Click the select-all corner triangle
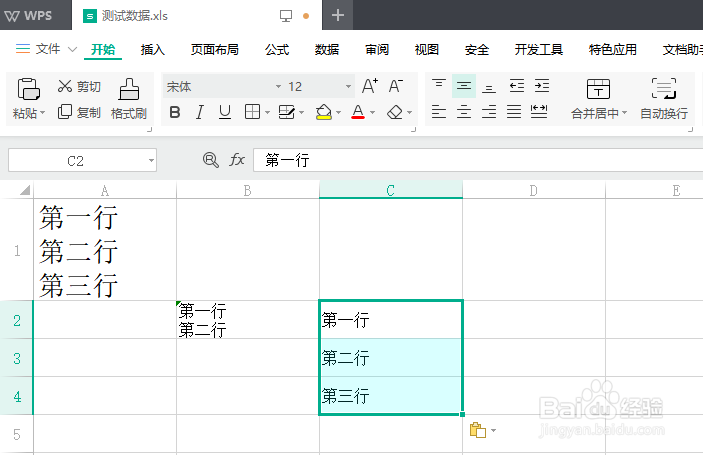 point(25,190)
